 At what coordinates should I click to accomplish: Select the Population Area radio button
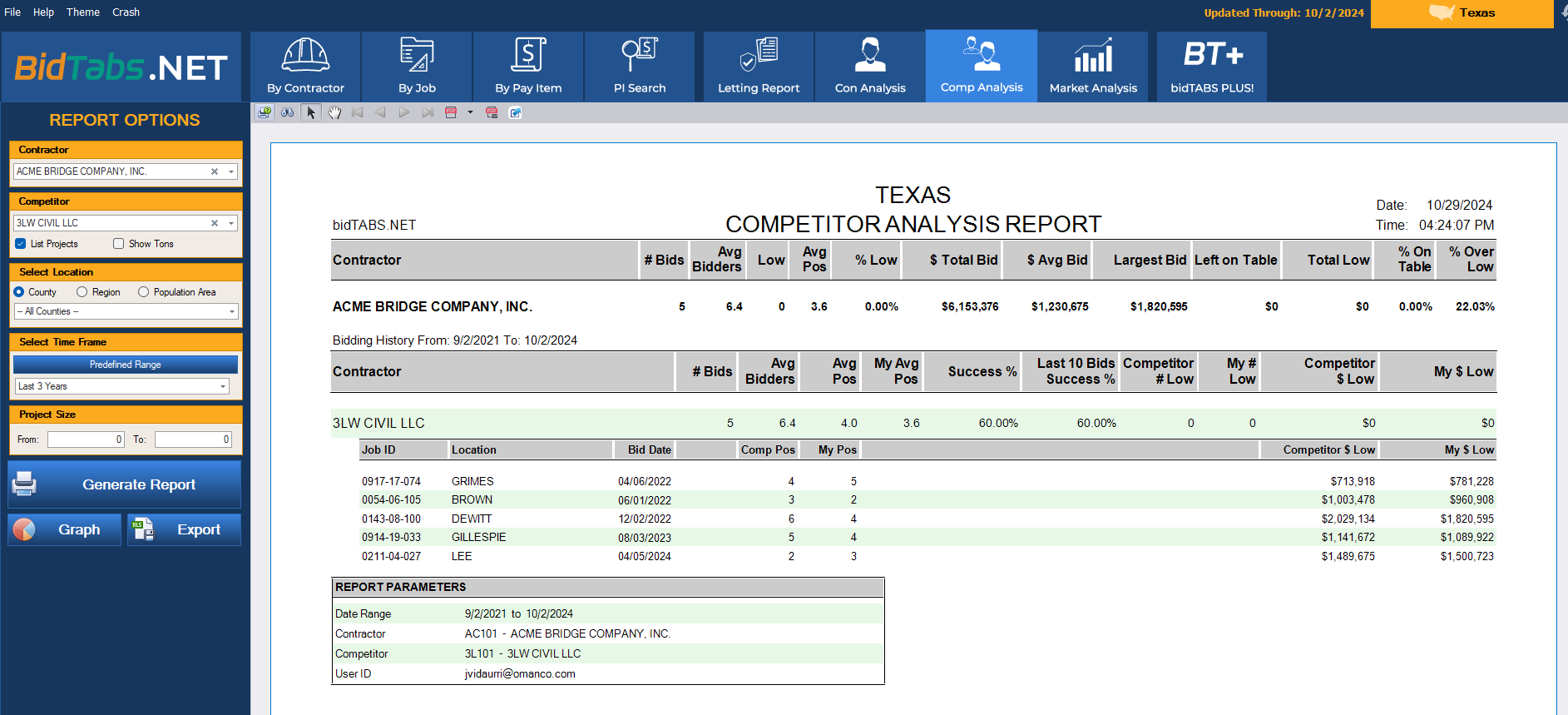tap(143, 292)
